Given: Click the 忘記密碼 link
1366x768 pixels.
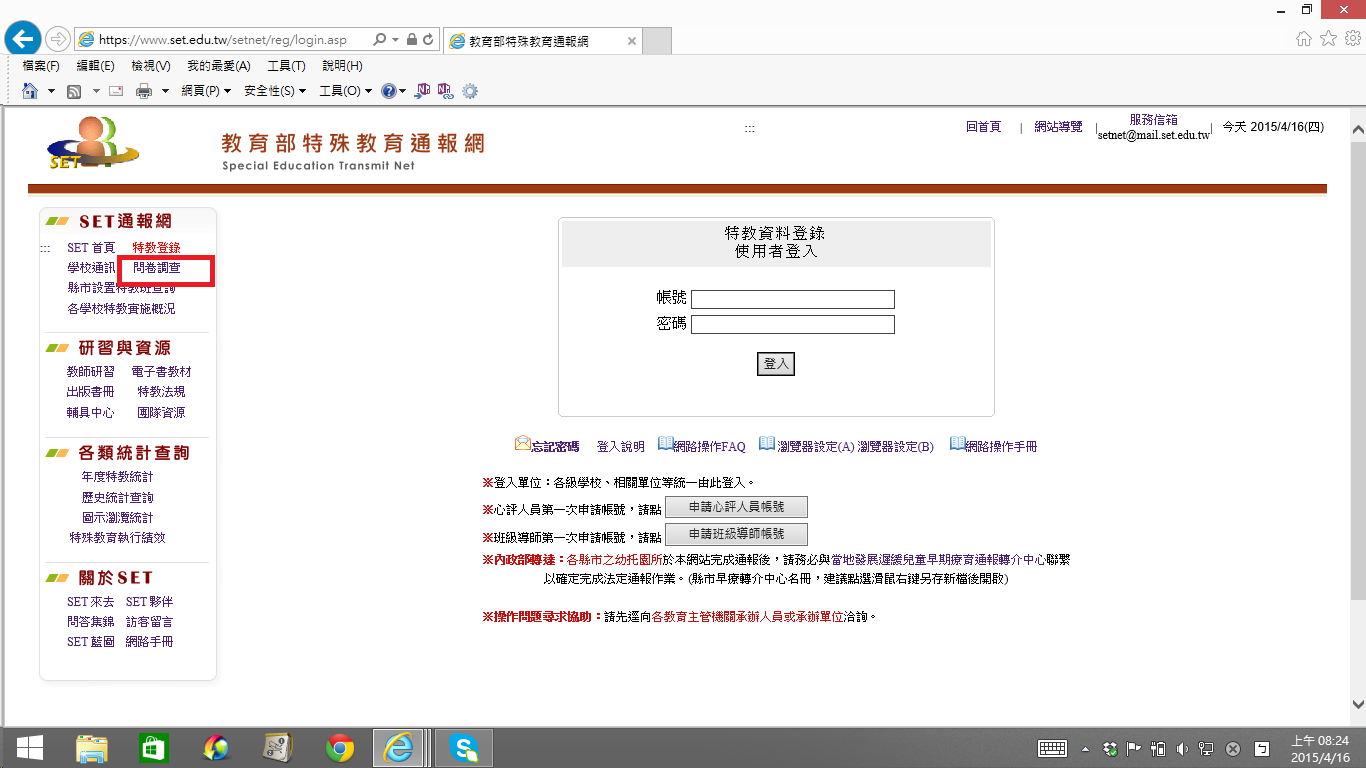Looking at the screenshot, I should point(555,447).
